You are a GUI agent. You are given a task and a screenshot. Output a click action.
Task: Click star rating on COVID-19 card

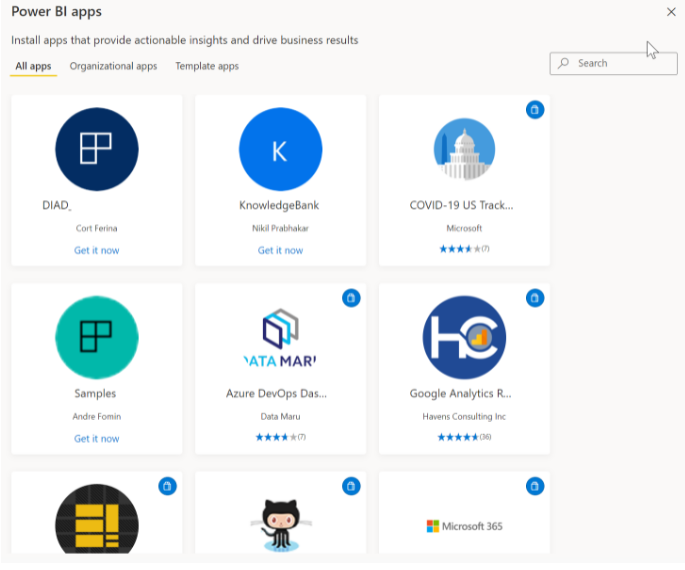[464, 249]
